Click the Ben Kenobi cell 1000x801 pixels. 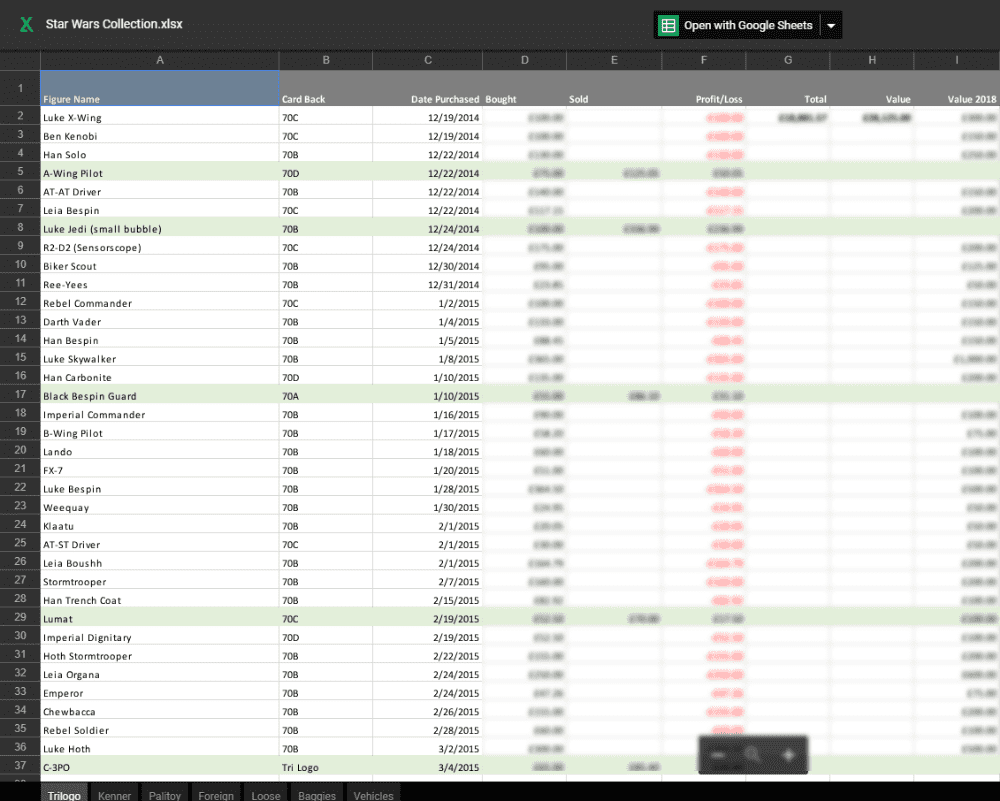point(159,136)
